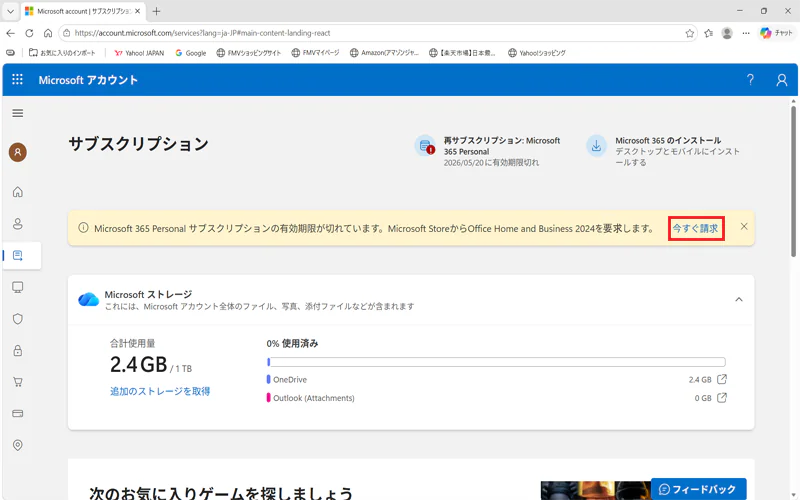Open Addresses location pin icon in sidebar
The width and height of the screenshot is (800, 500).
[x=18, y=445]
